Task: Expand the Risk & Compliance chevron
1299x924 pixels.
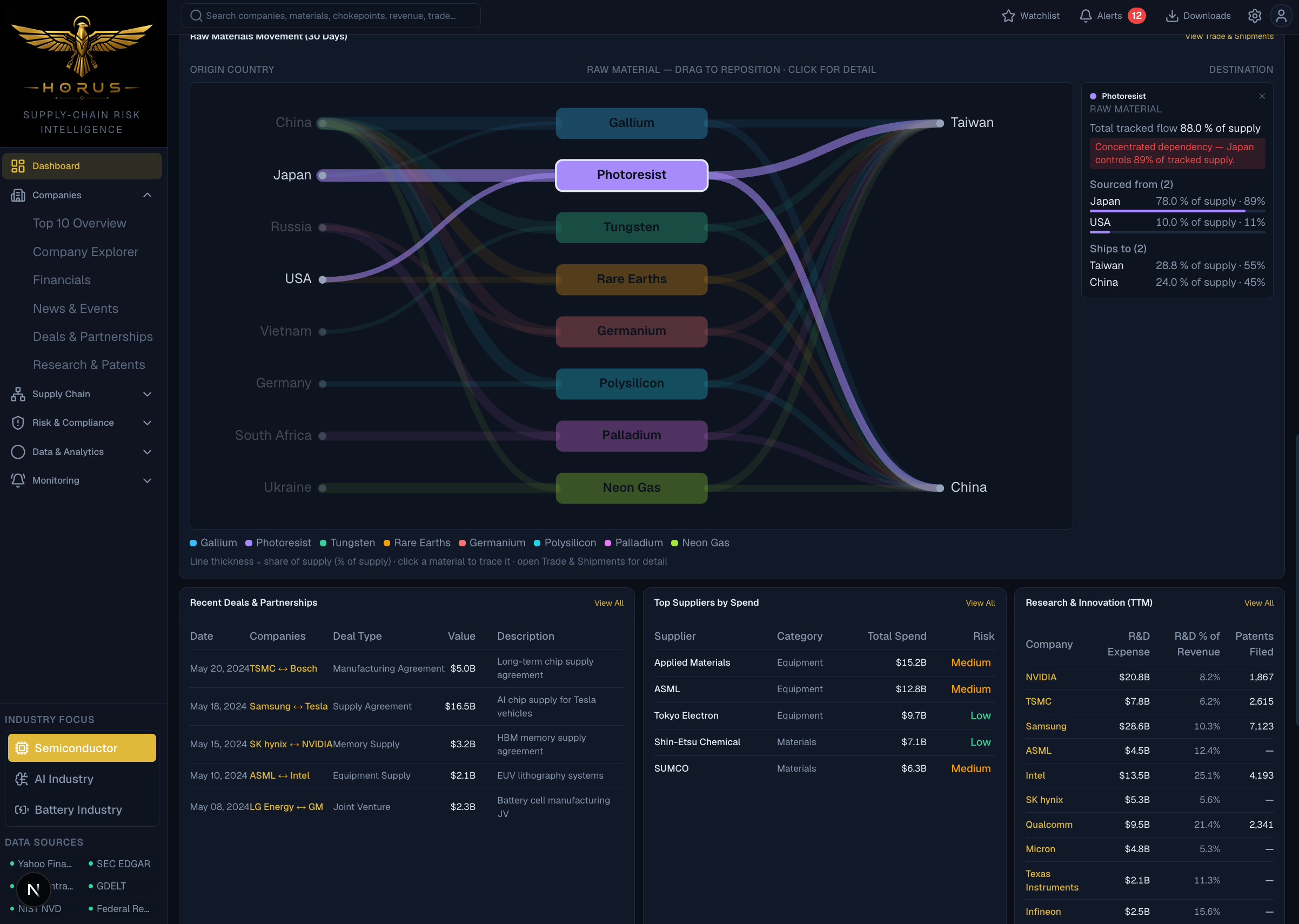Action: (148, 423)
